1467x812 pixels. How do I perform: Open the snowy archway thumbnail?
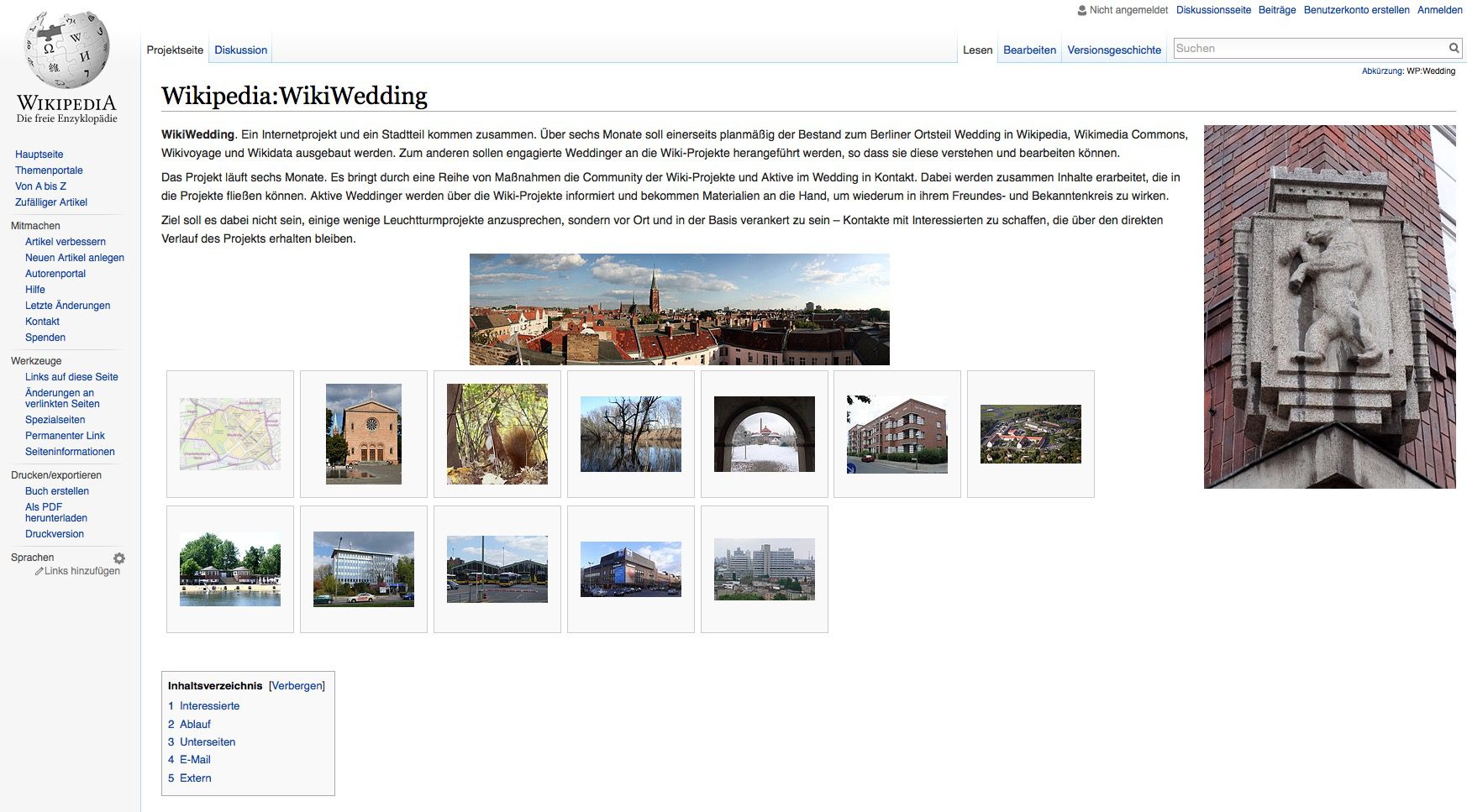[765, 434]
